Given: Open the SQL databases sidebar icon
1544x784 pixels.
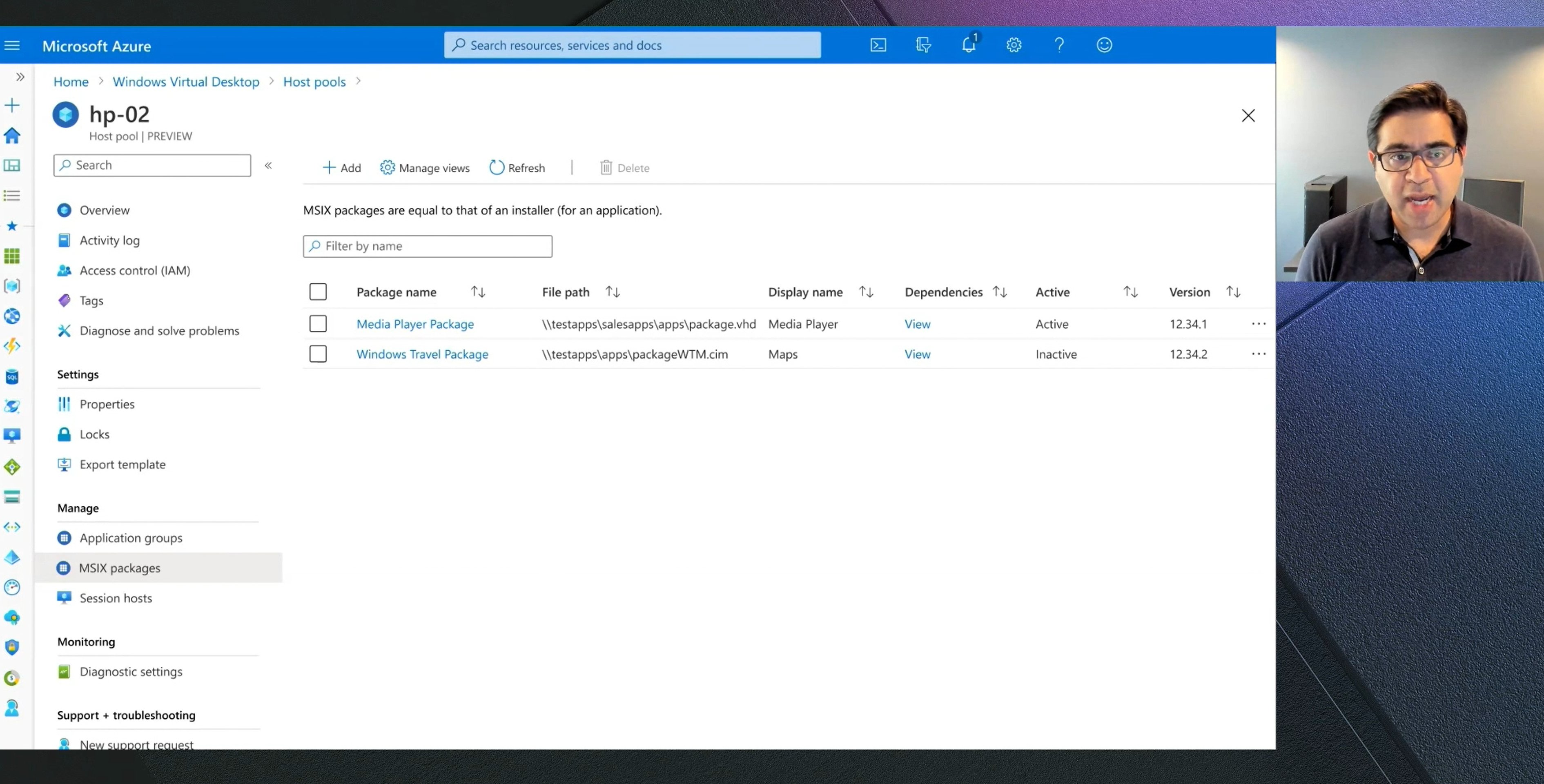Looking at the screenshot, I should pyautogui.click(x=12, y=376).
